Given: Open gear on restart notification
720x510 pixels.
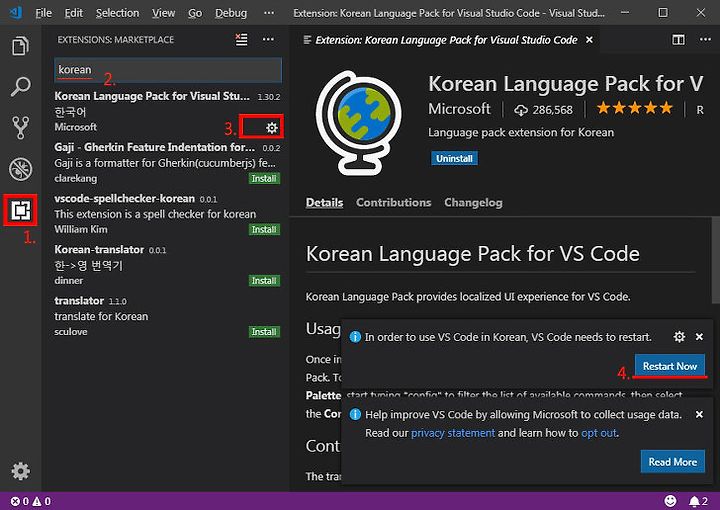Looking at the screenshot, I should click(x=679, y=337).
